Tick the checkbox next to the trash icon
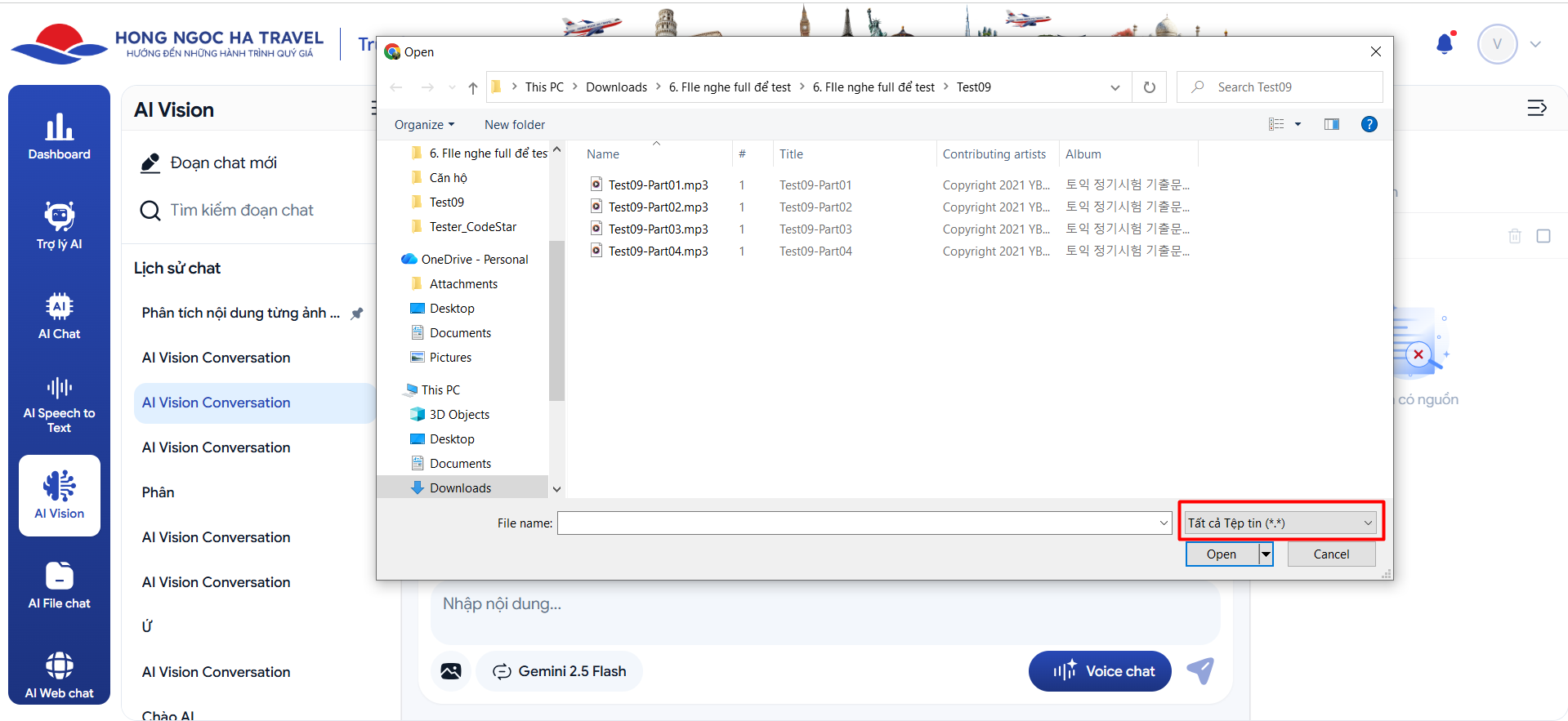This screenshot has width=1568, height=721. (x=1543, y=236)
